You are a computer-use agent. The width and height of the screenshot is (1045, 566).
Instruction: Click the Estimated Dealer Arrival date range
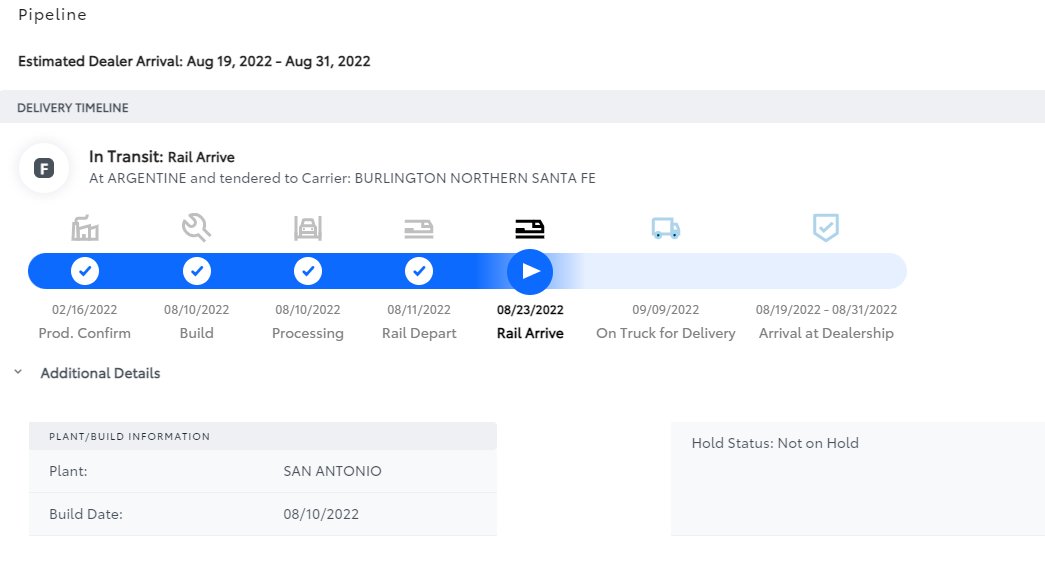279,61
